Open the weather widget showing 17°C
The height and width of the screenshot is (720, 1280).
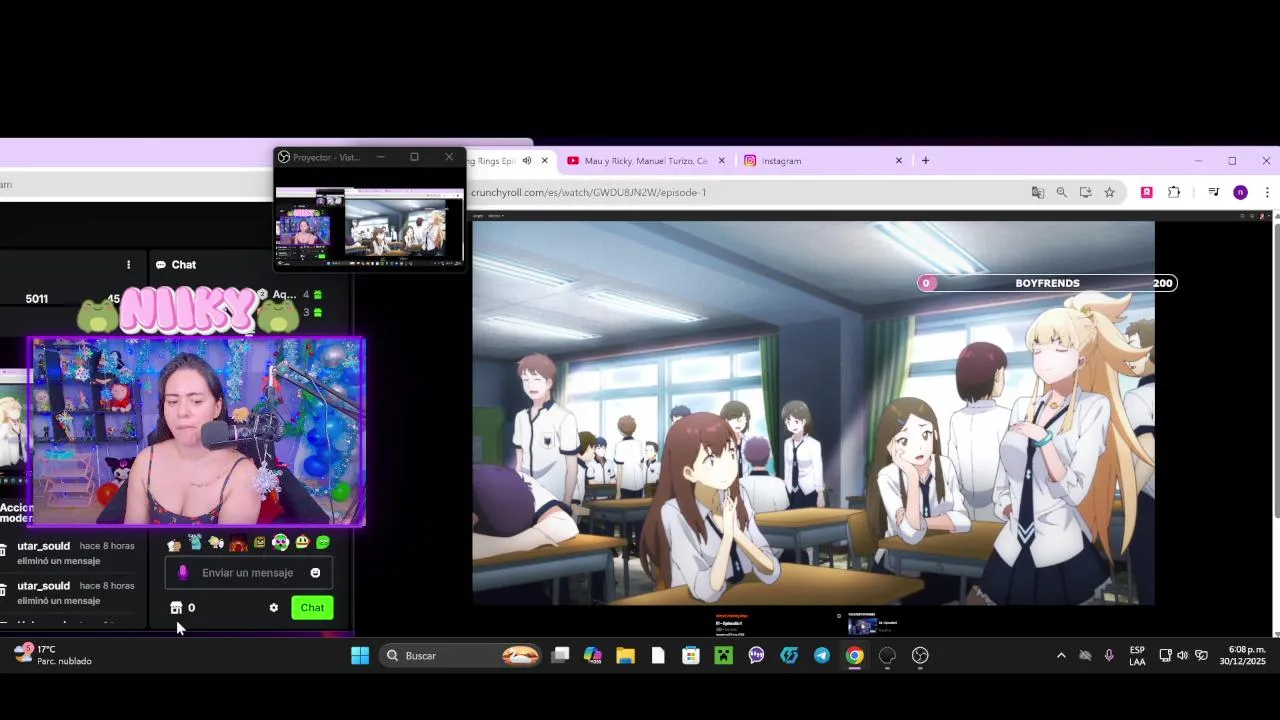click(x=52, y=655)
